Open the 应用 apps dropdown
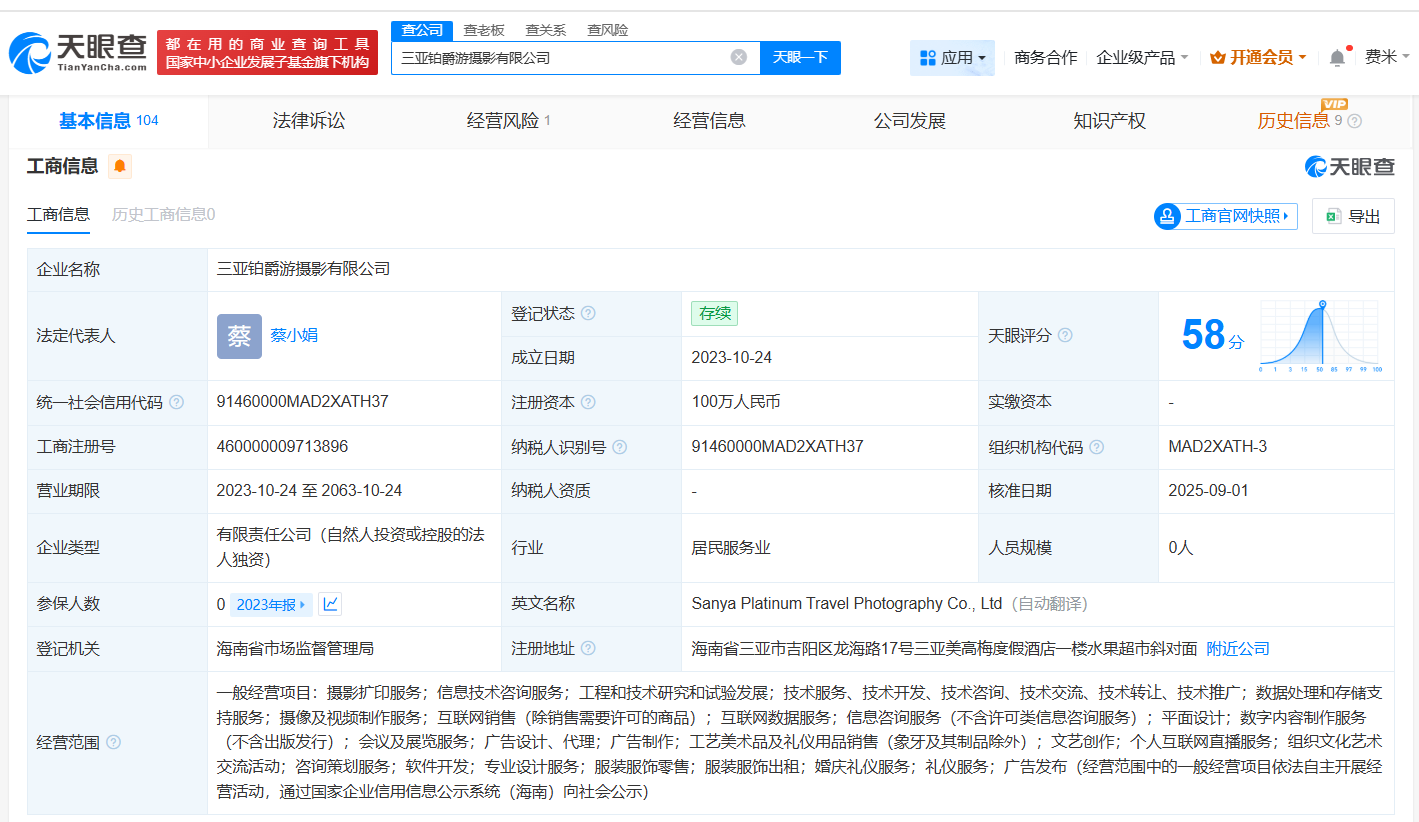This screenshot has width=1419, height=822. tap(952, 57)
